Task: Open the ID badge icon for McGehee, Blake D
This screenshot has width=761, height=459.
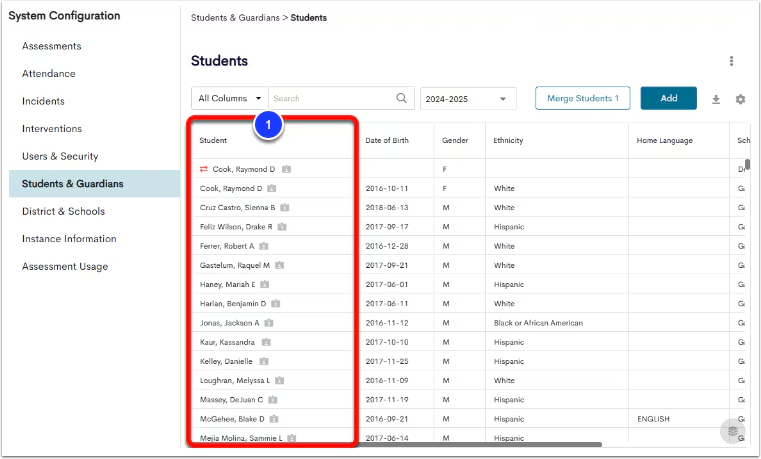Action: click(274, 419)
